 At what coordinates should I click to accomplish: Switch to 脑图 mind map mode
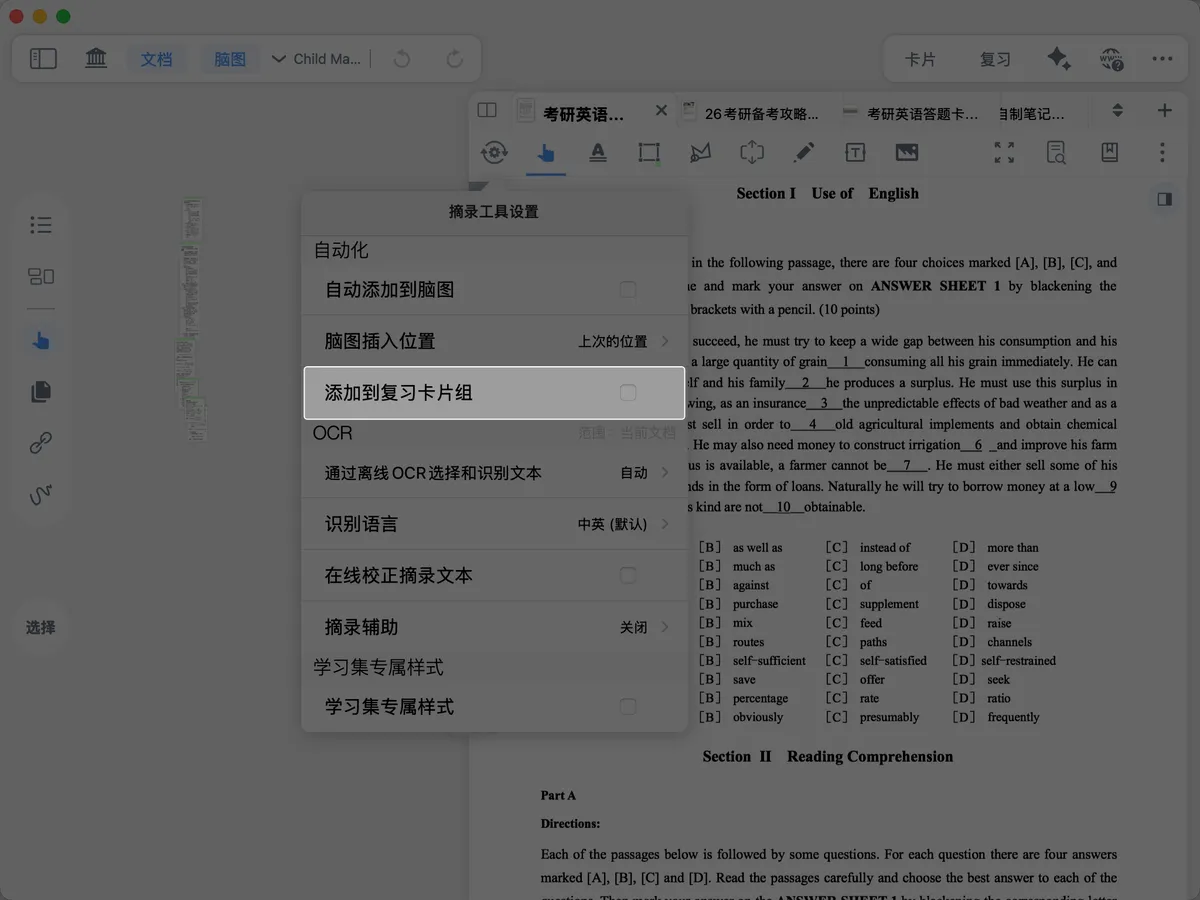pos(230,59)
